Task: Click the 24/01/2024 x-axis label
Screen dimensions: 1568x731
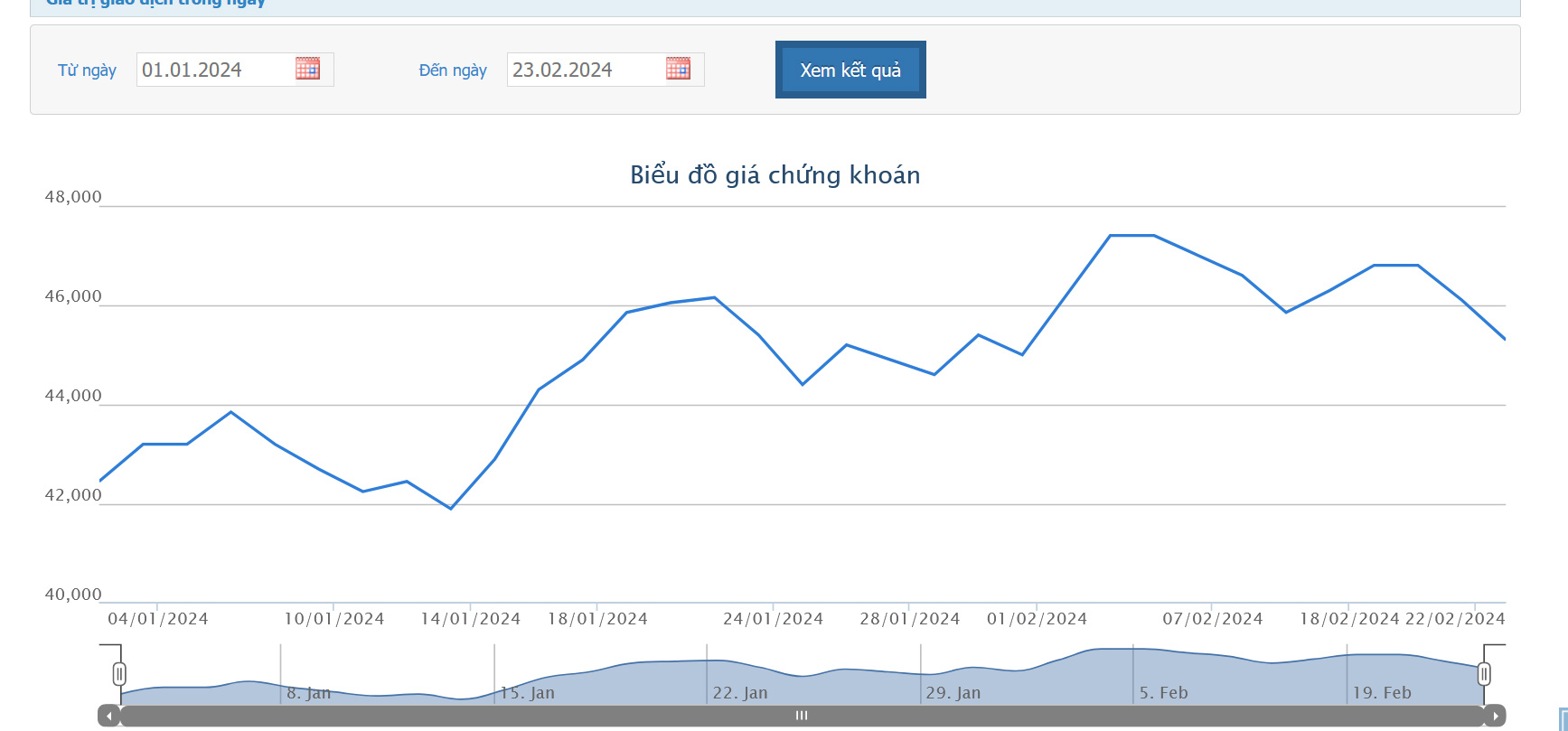Action: 773,619
